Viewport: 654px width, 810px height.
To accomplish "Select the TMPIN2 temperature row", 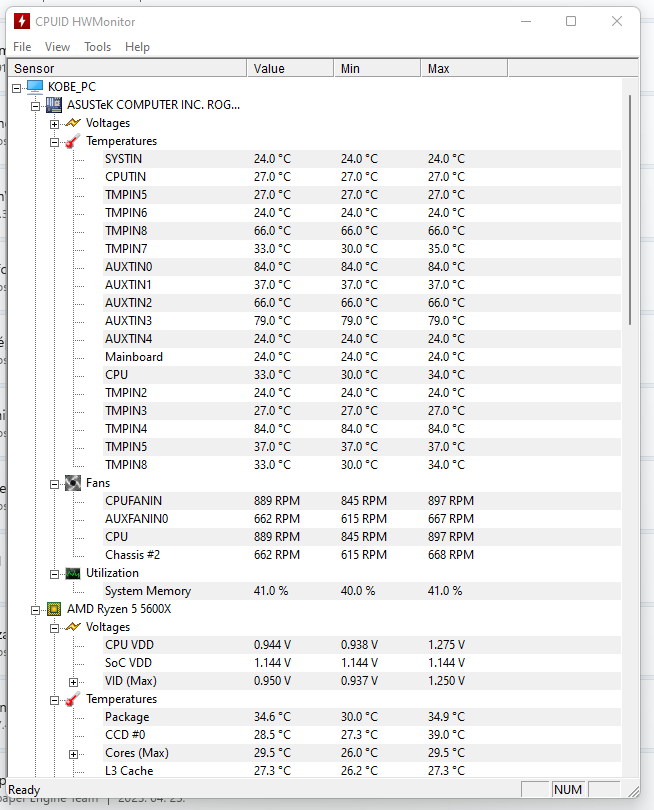I will pyautogui.click(x=362, y=393).
